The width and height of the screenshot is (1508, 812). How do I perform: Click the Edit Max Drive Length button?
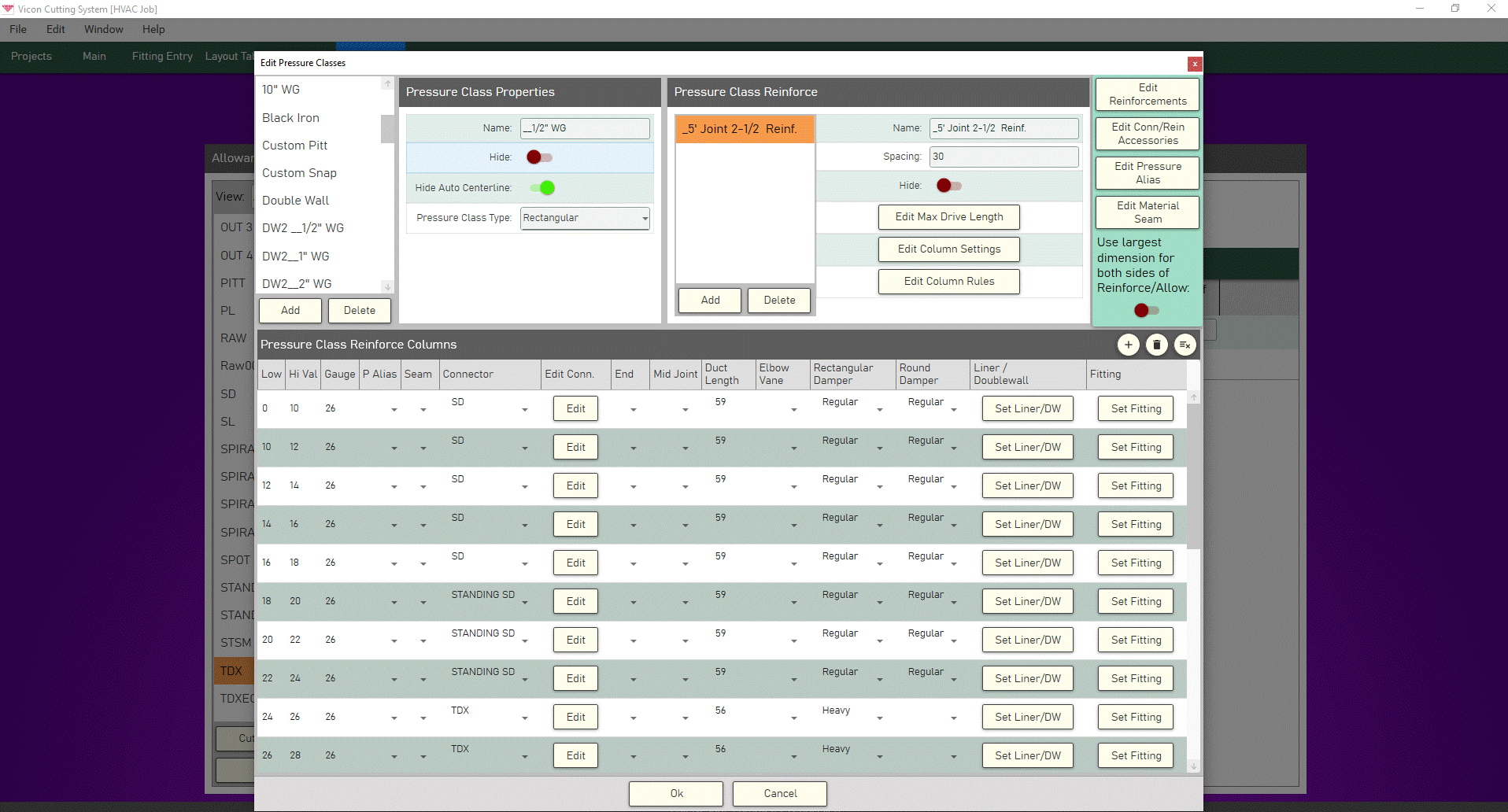[x=948, y=217]
